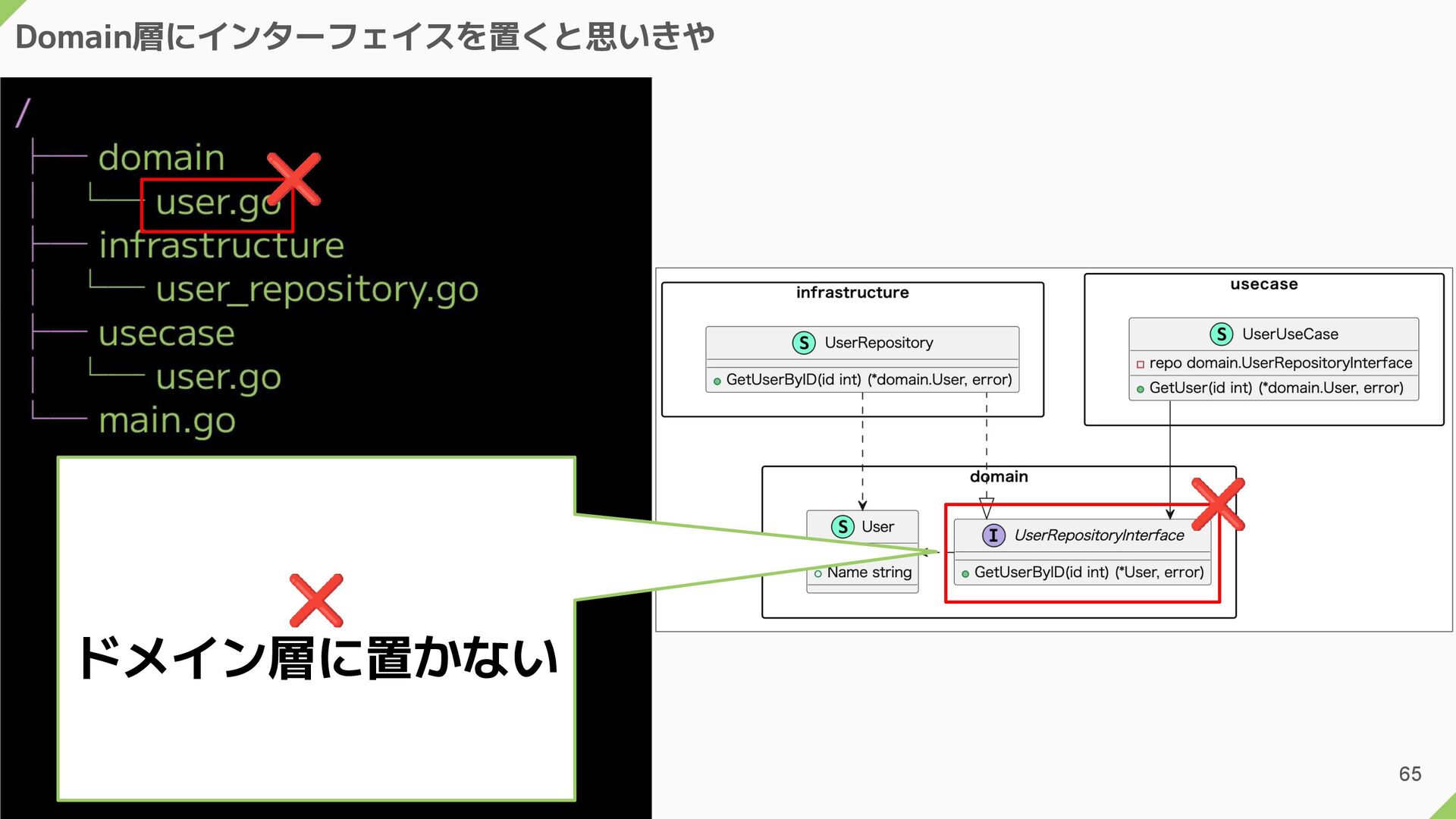Click the infrastructure package label
This screenshot has width=1456, height=819.
pos(852,293)
